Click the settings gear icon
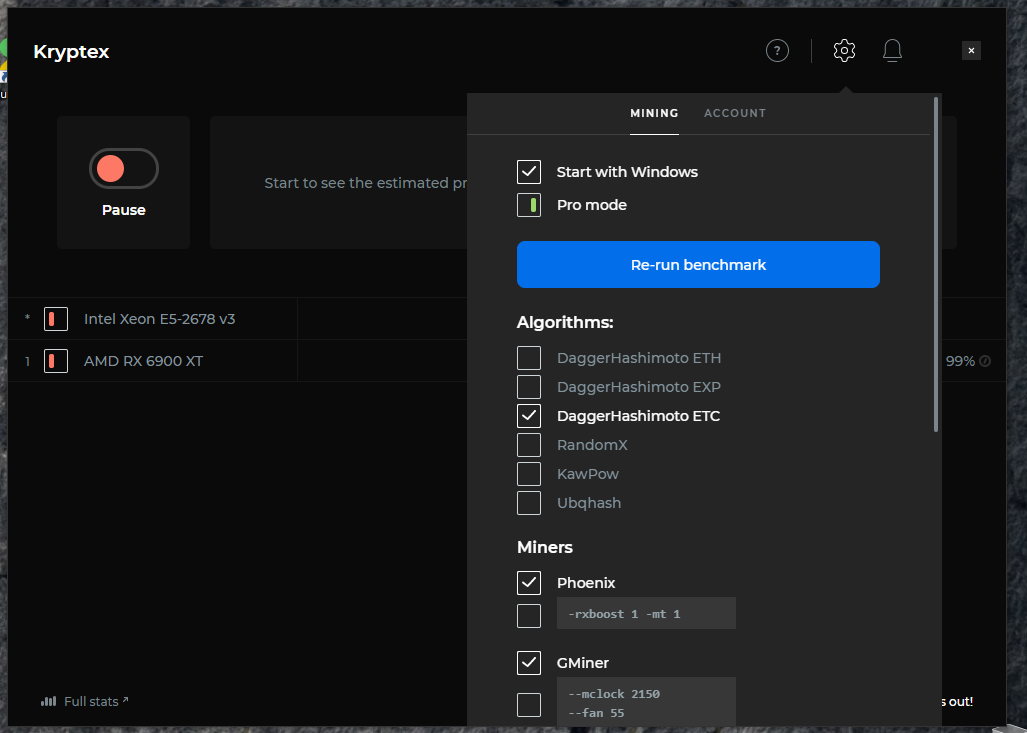 click(x=844, y=50)
